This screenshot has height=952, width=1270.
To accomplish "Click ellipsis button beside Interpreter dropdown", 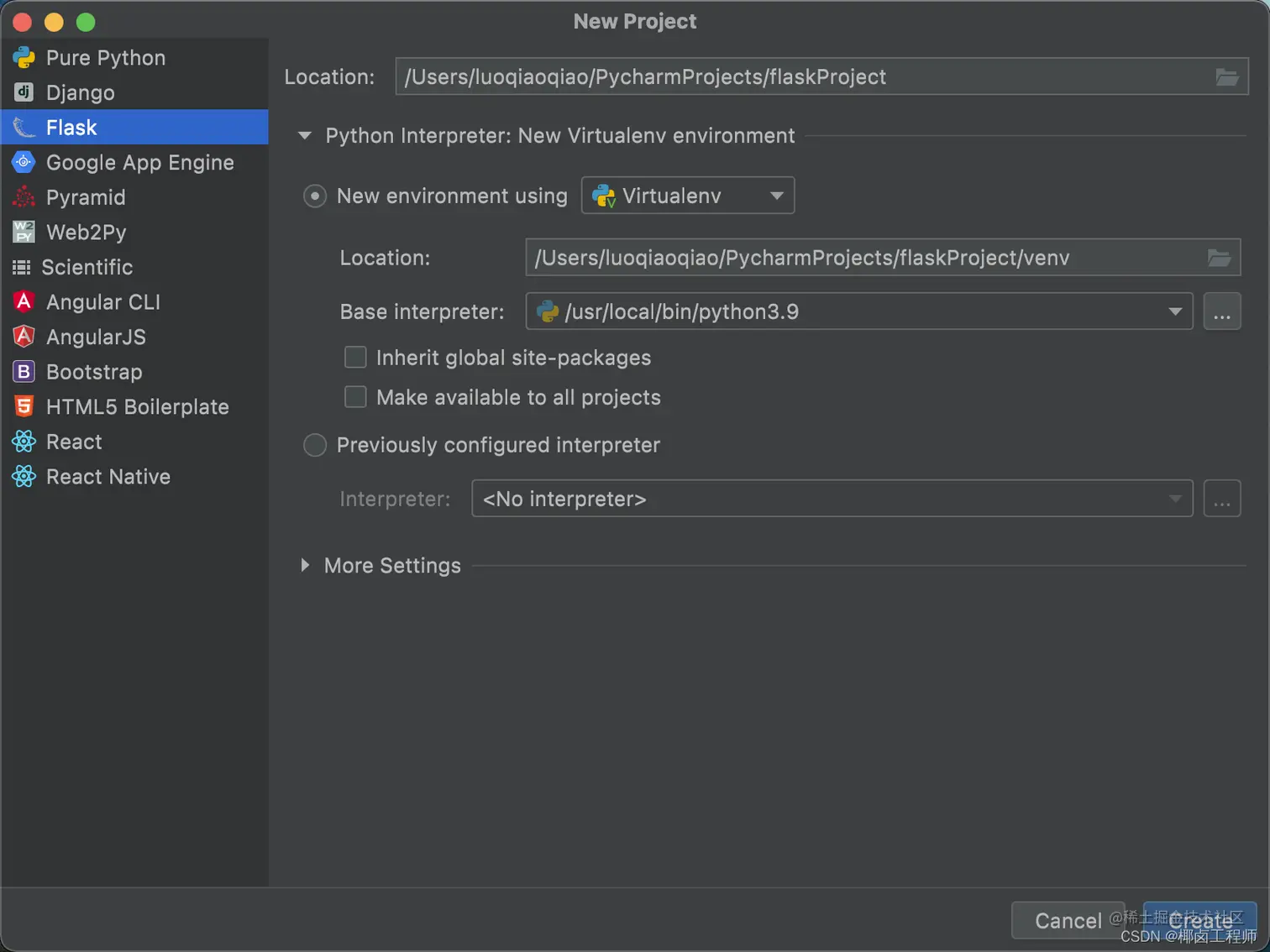I will 1222,499.
